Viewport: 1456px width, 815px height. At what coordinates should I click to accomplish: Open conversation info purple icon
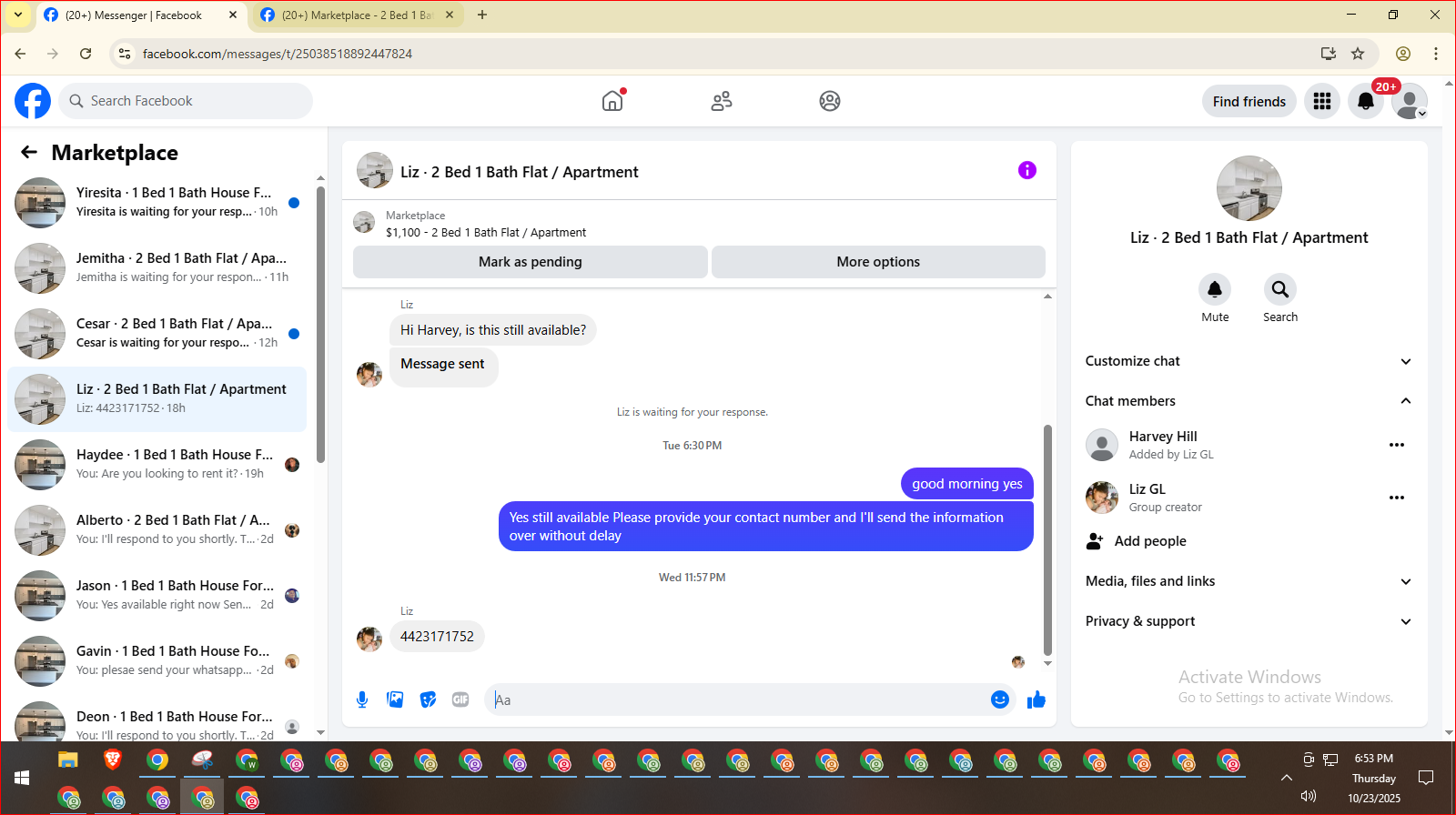coord(1027,170)
